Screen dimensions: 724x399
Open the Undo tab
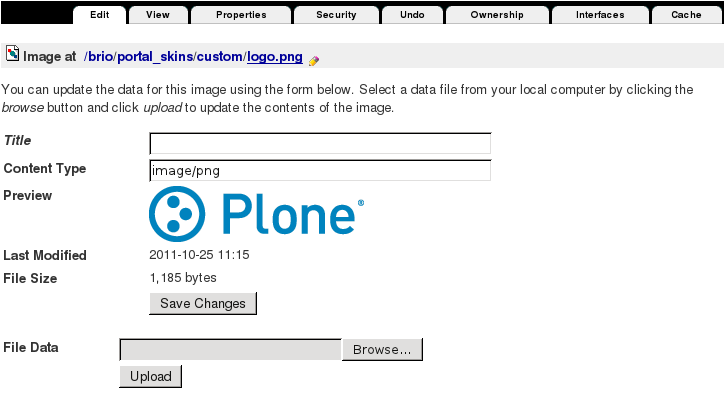[x=412, y=15]
